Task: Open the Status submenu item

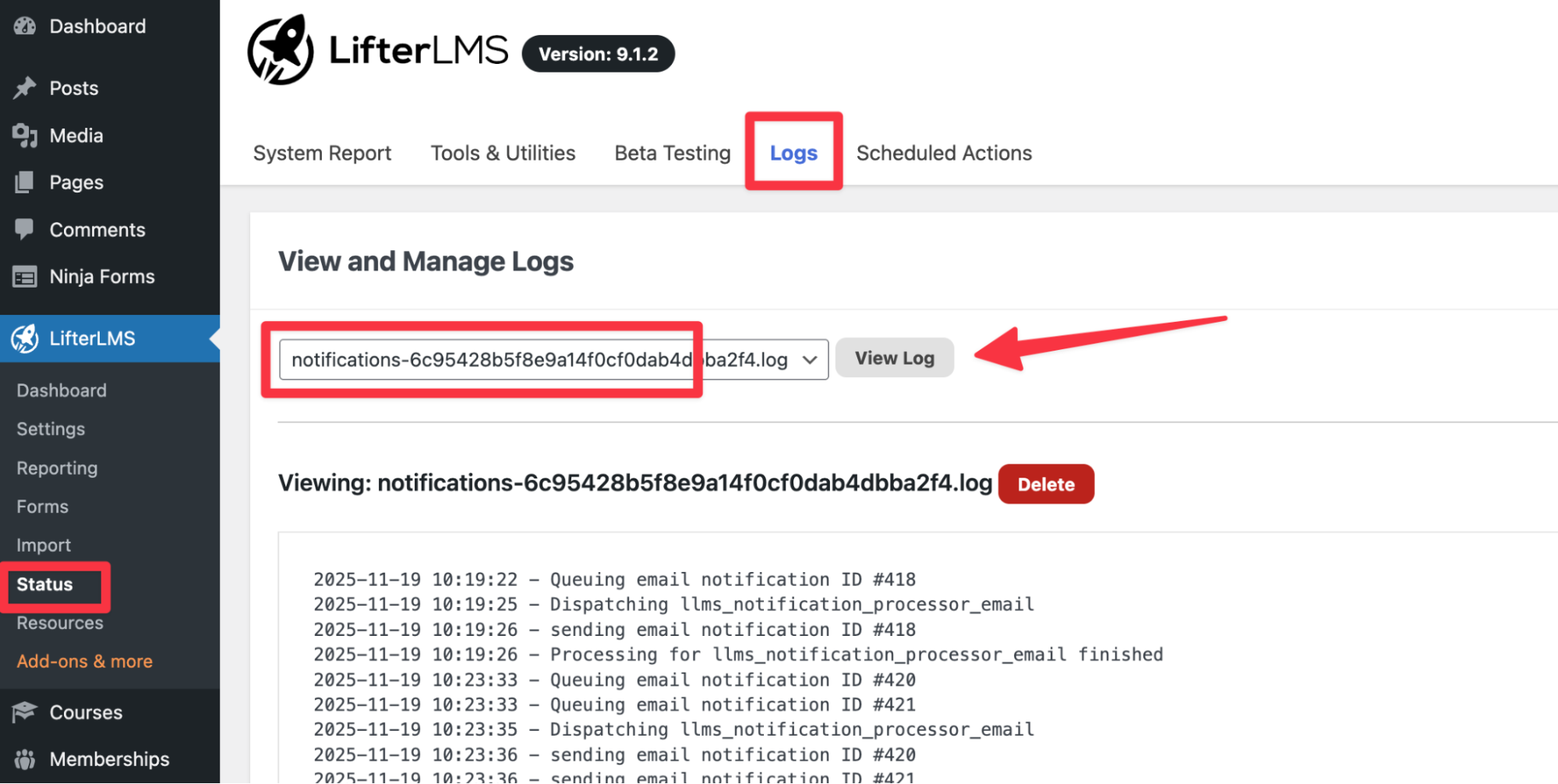Action: (x=44, y=584)
